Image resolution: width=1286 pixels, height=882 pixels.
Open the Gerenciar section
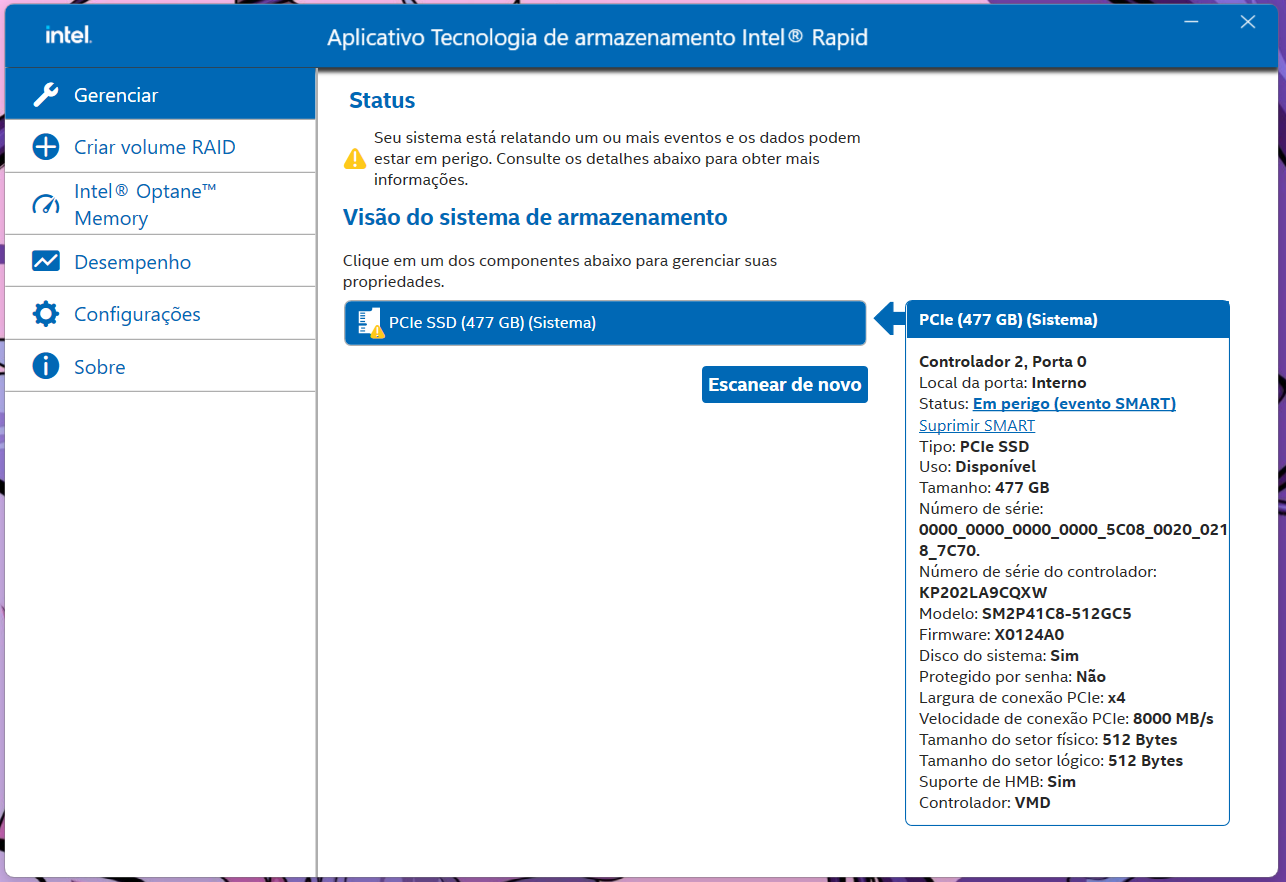click(x=160, y=95)
